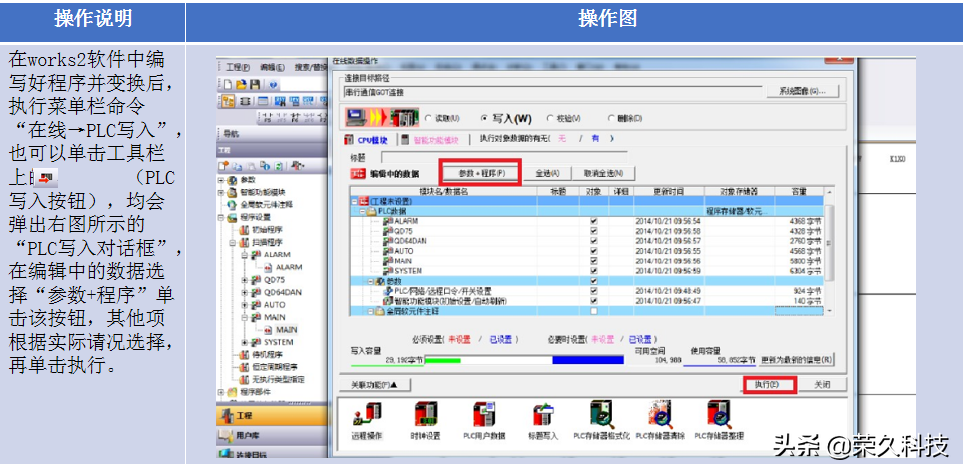Select 全局软元件注释 in project tree
The height and width of the screenshot is (472, 963).
coord(258,204)
